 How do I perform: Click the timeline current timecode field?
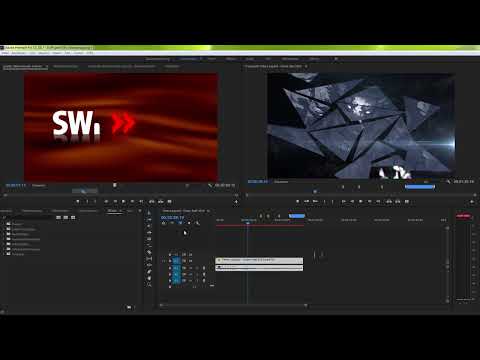tap(172, 217)
